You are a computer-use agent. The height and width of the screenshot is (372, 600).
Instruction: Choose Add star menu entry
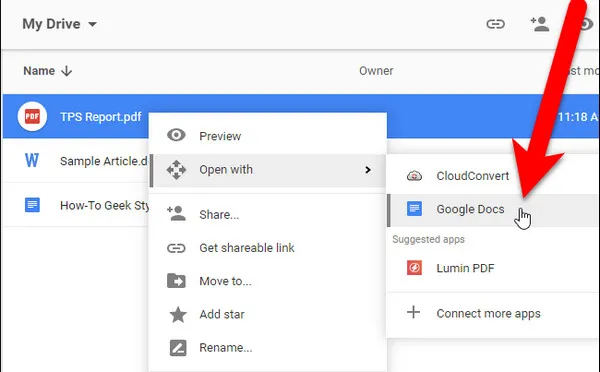tap(267, 314)
